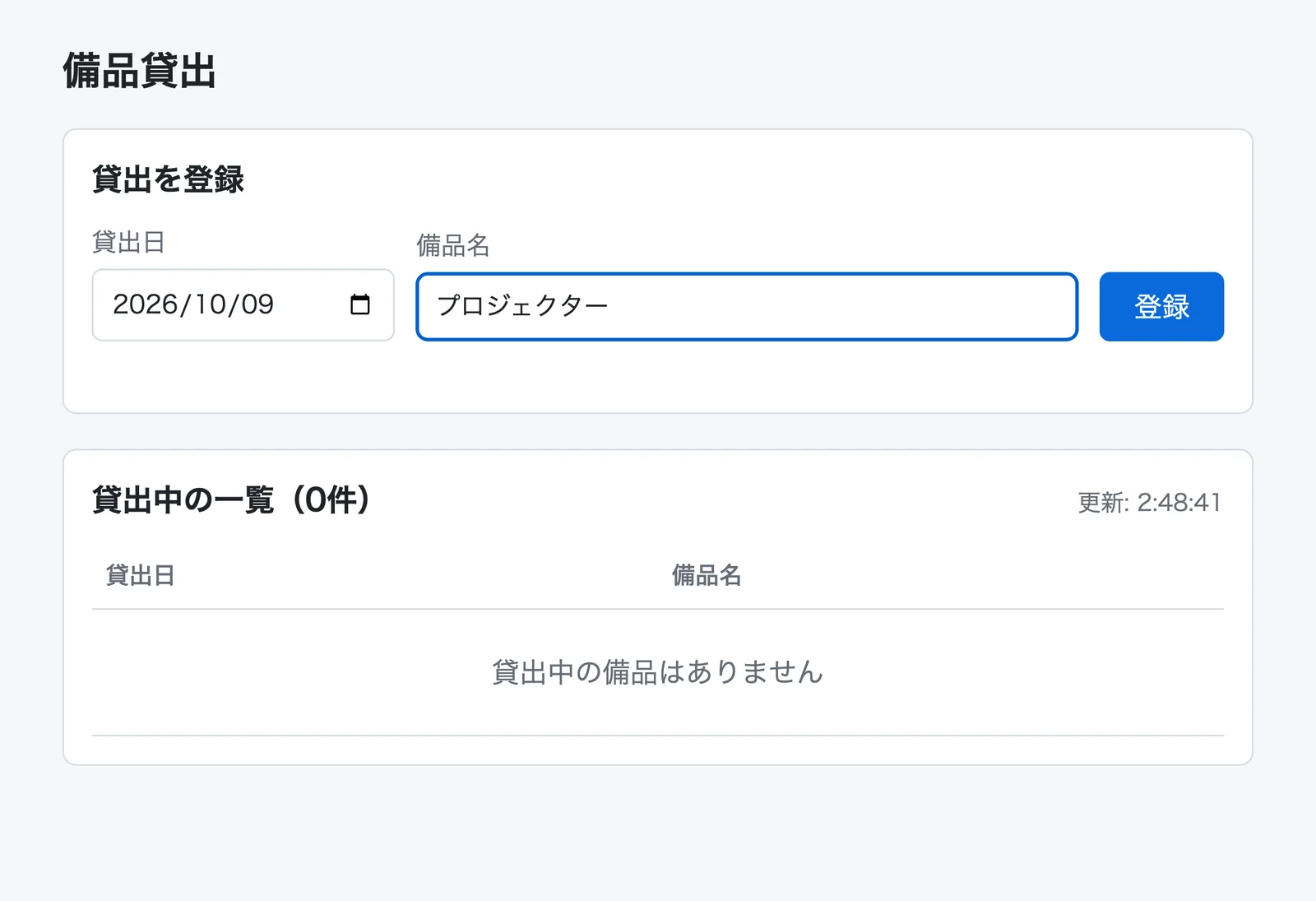Click the 登録 button
The height and width of the screenshot is (901, 1316).
(1161, 306)
